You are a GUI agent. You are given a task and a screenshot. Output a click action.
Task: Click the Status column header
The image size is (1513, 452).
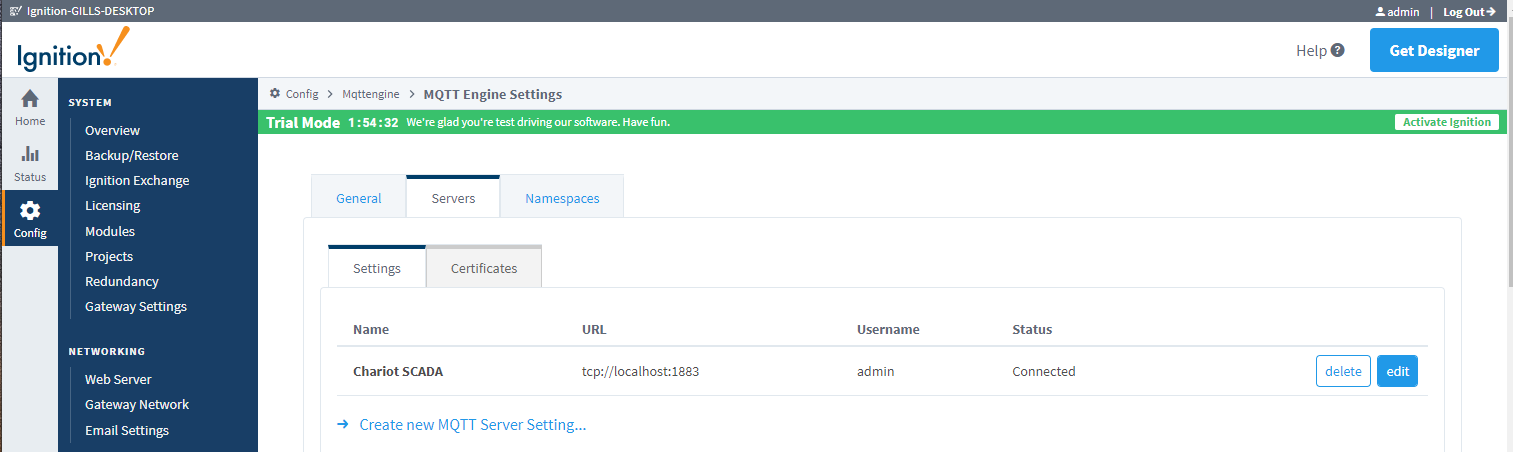point(1032,329)
